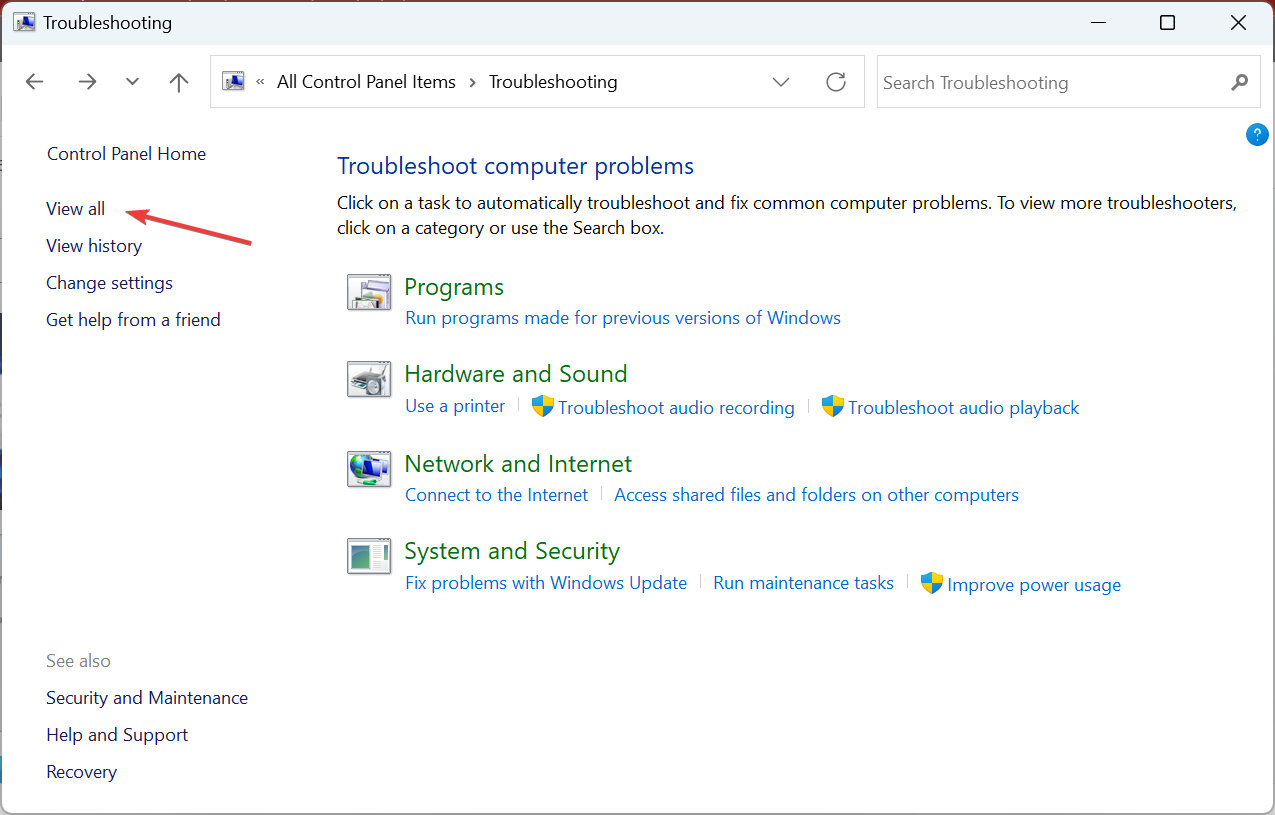
Task: Click the System and Security icon
Action: point(369,556)
